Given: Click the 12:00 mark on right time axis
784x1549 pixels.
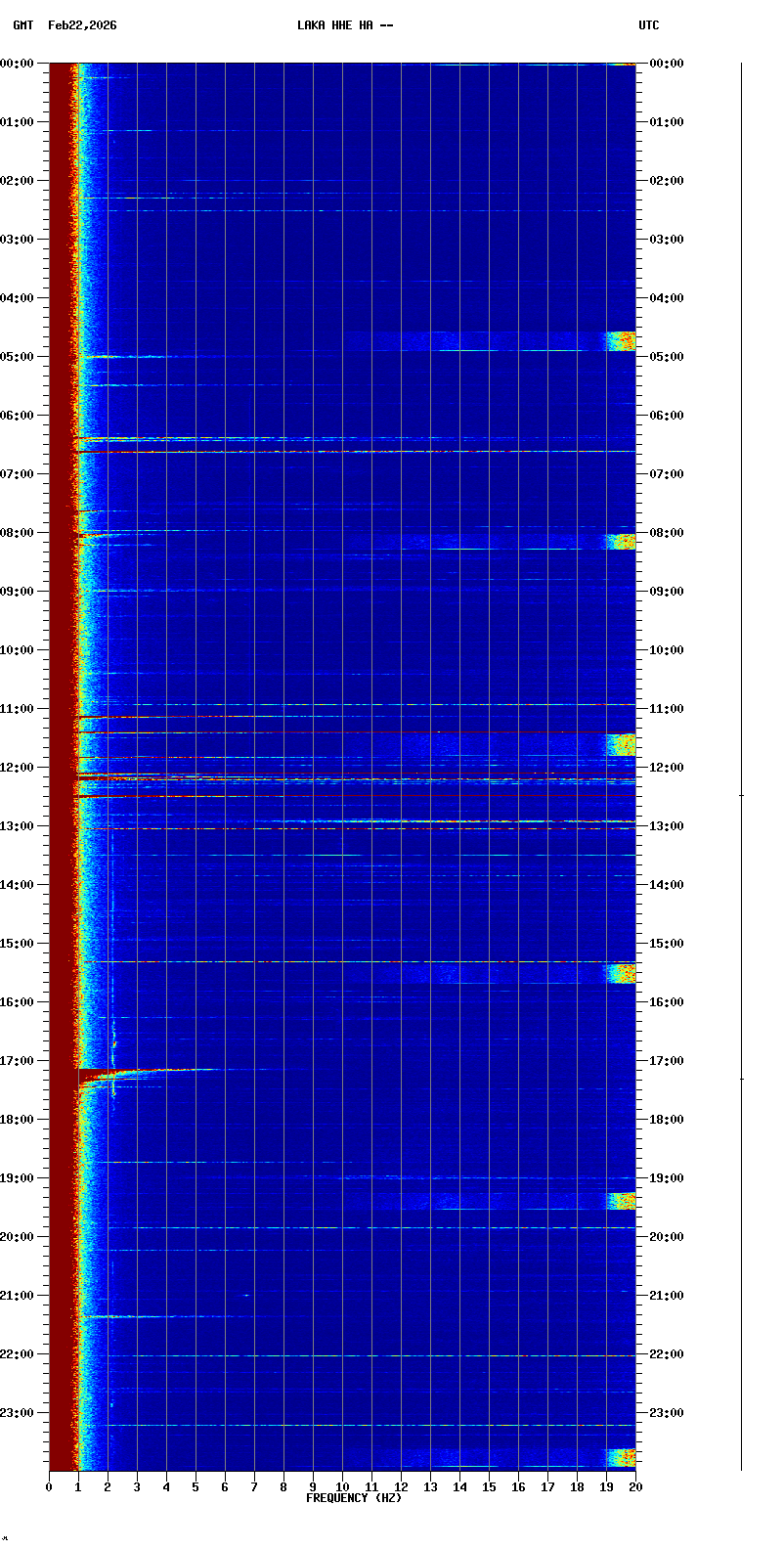Looking at the screenshot, I should [667, 768].
